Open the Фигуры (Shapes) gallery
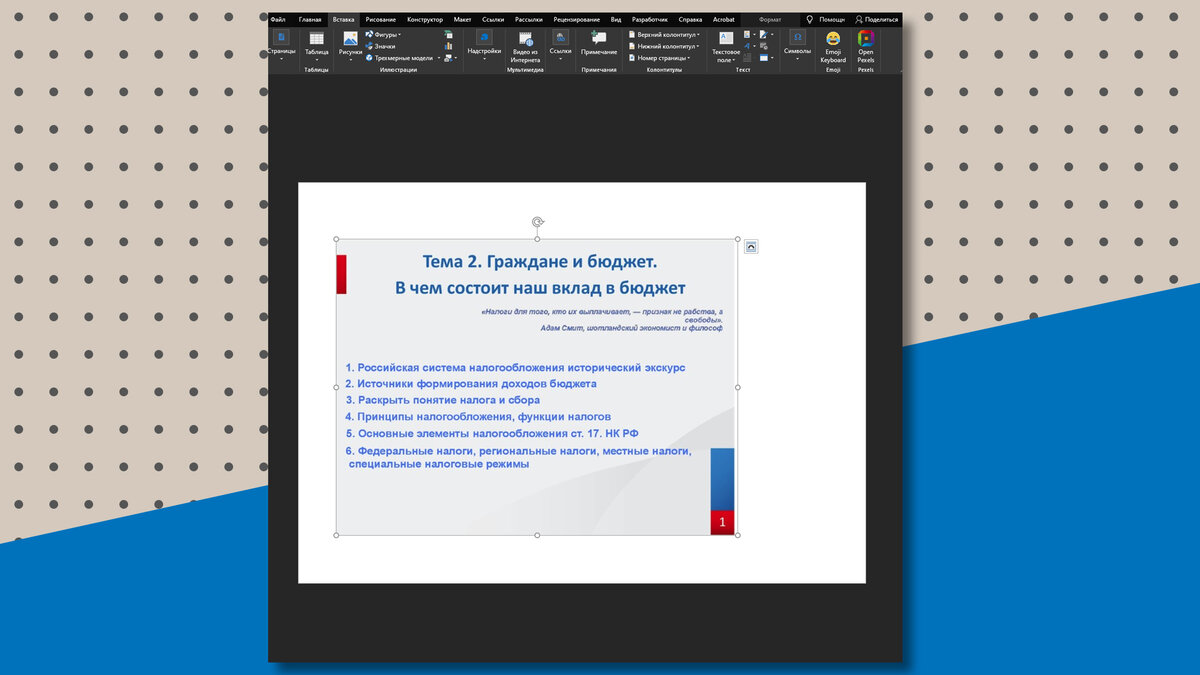1200x675 pixels. pos(382,35)
